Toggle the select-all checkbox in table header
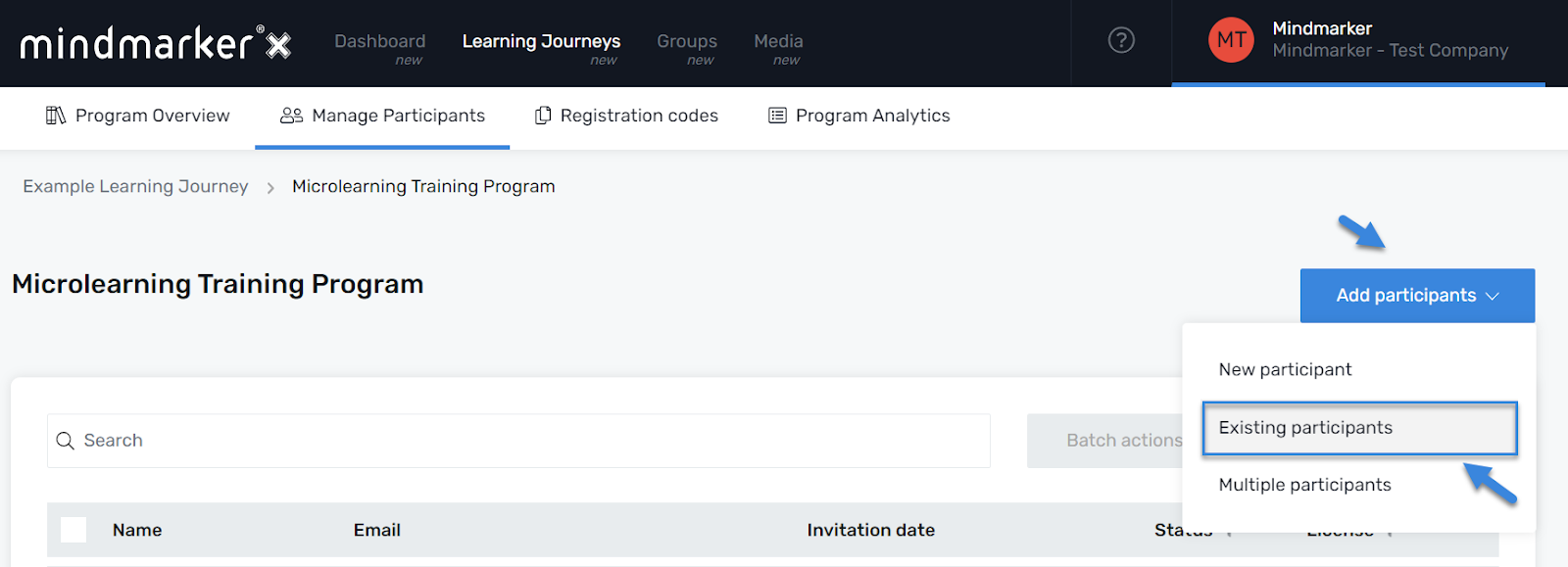 [x=73, y=530]
